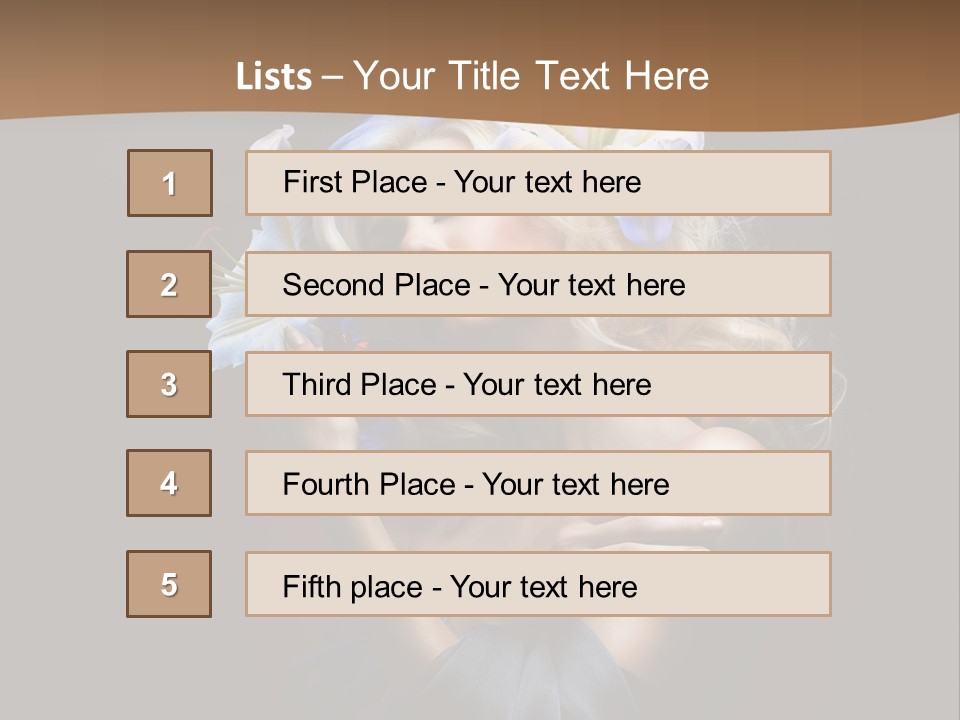Click the Fourth Place text box
Viewport: 960px width, 720px height.
tap(538, 484)
